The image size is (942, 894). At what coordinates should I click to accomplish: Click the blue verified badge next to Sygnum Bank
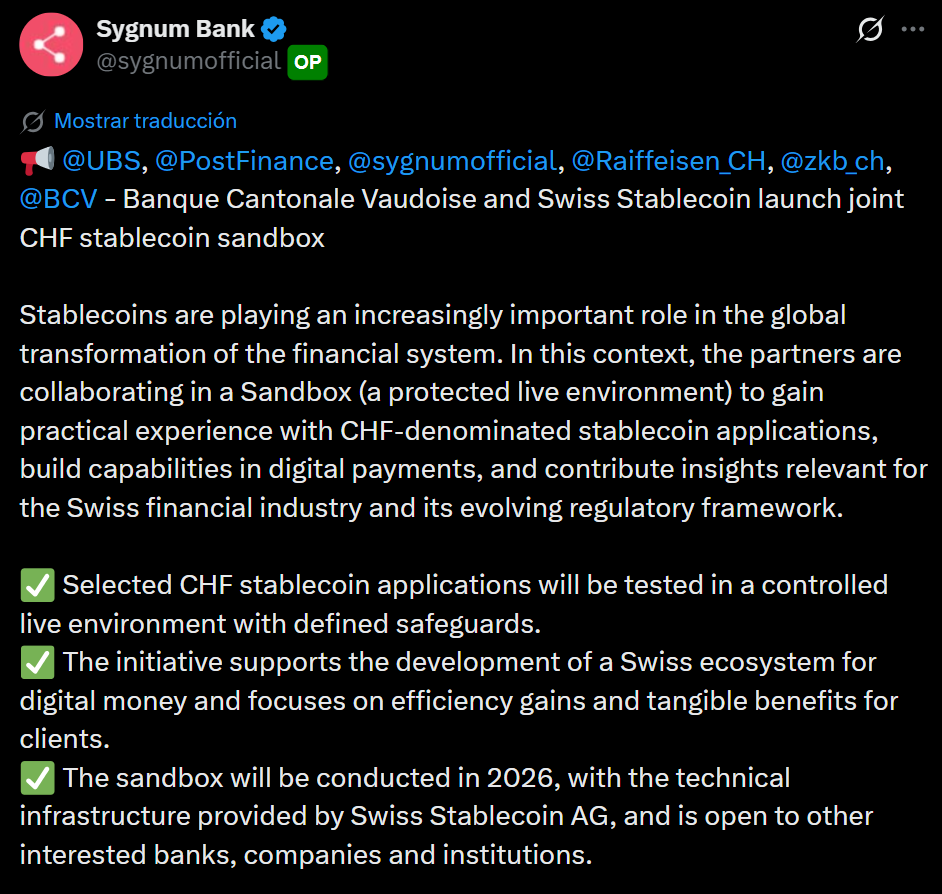point(272,29)
